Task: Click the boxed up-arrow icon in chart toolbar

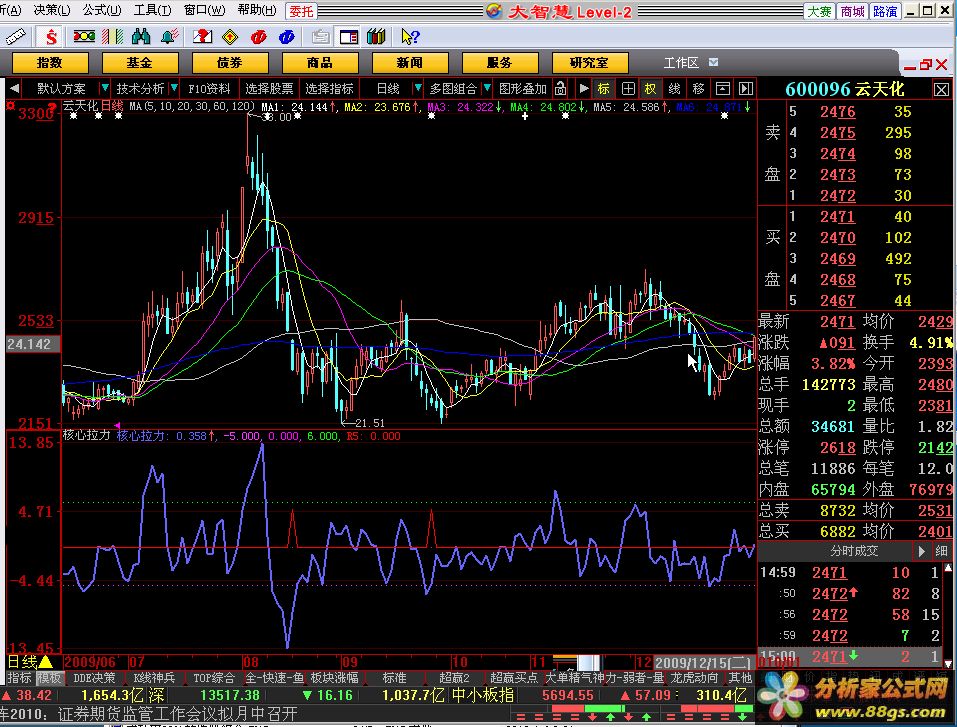Action: tap(723, 89)
